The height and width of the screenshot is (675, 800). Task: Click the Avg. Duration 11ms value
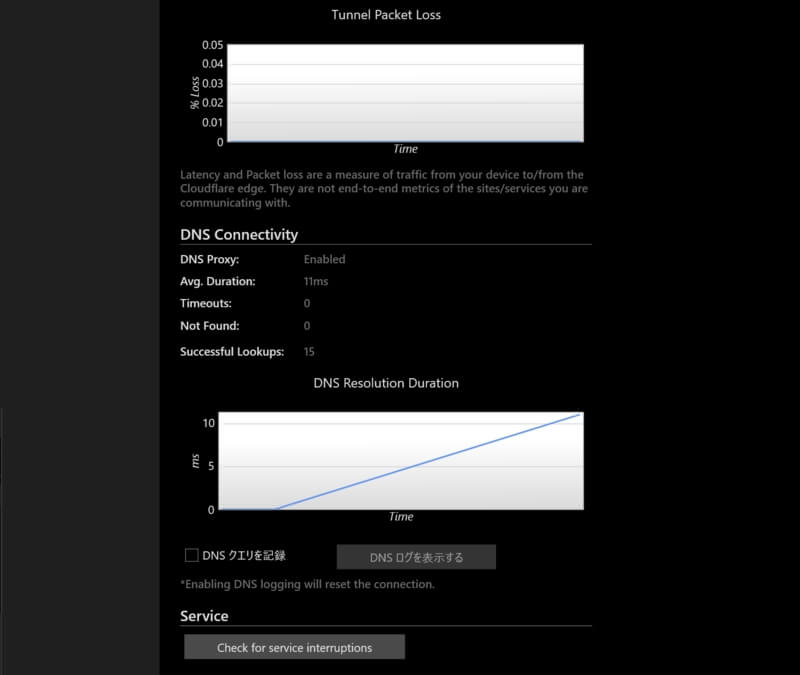pos(315,281)
